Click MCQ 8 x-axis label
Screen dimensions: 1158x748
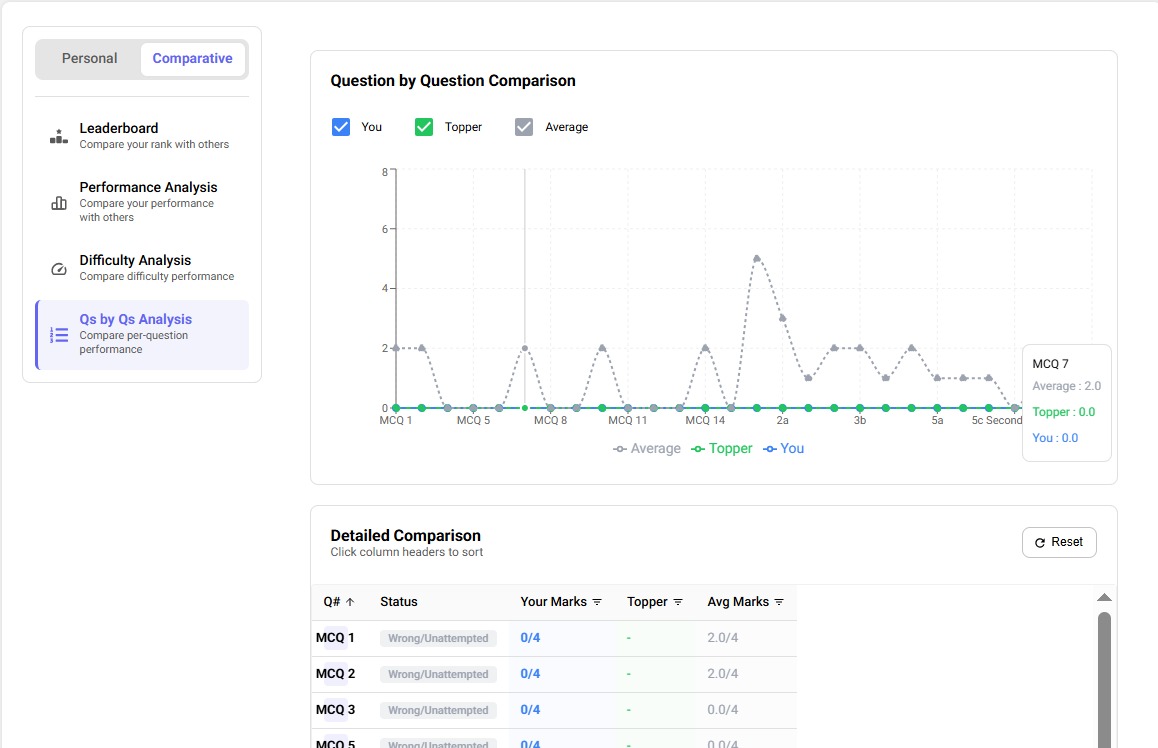click(x=550, y=421)
